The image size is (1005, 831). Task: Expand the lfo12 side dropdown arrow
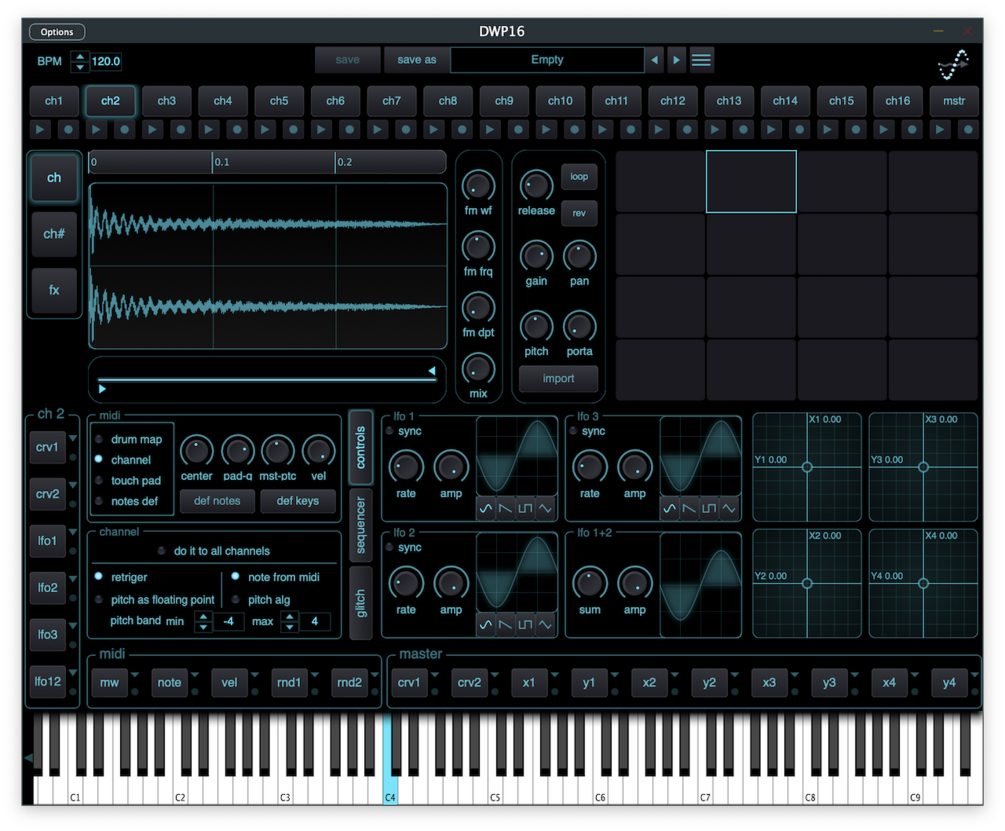pyautogui.click(x=73, y=673)
